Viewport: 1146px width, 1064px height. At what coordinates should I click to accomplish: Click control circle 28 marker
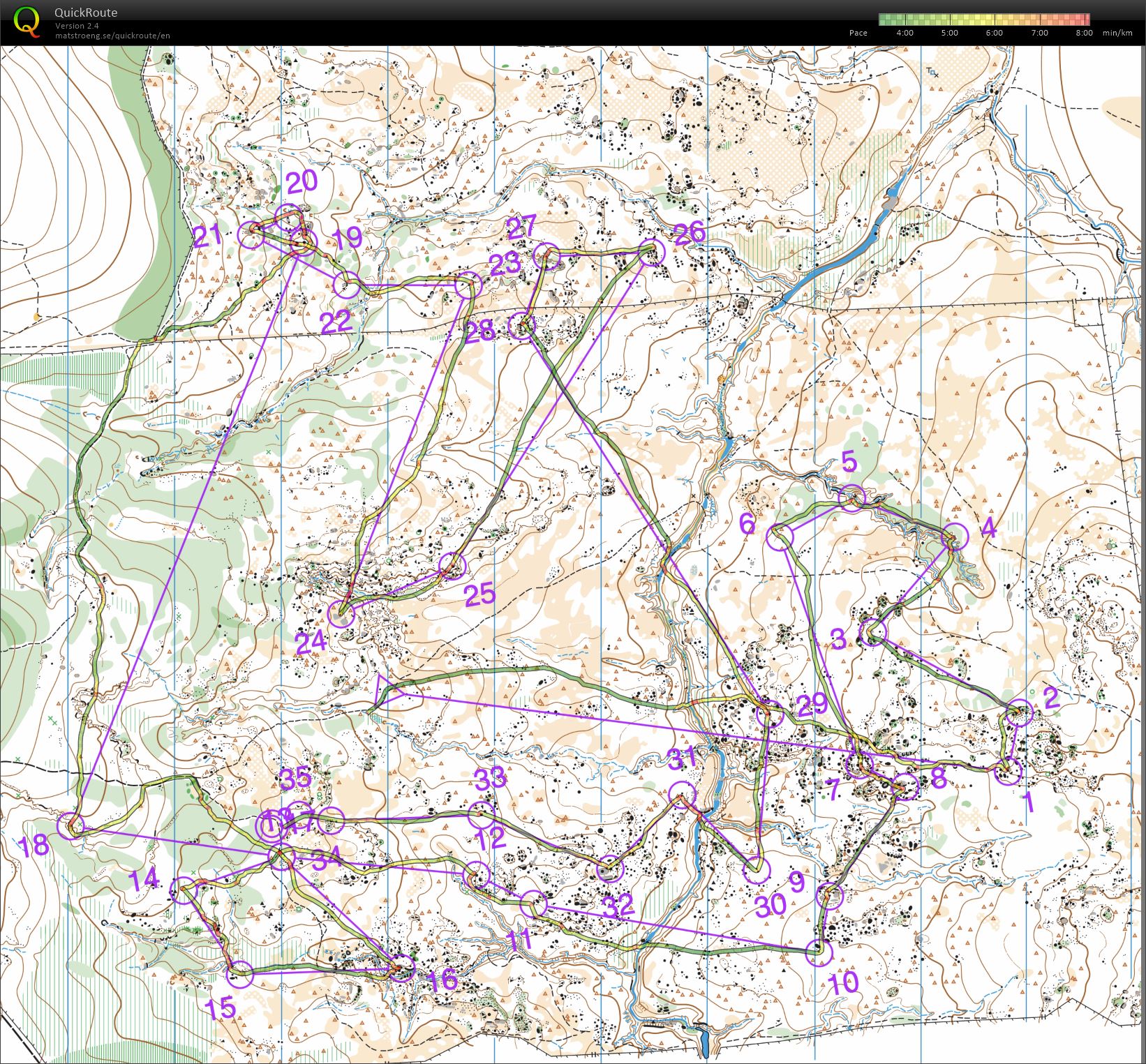(x=521, y=326)
